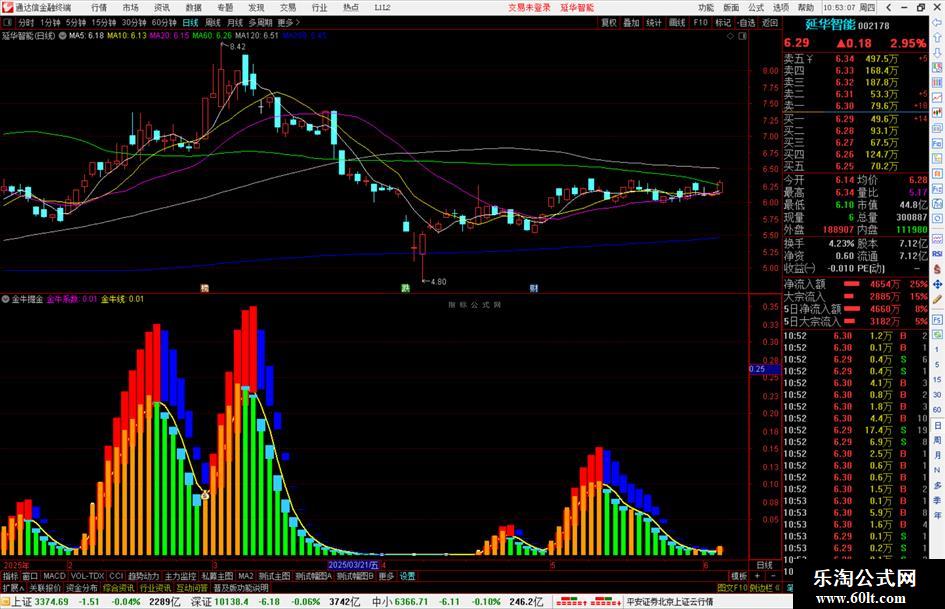The width and height of the screenshot is (945, 609).
Task: Select the 日线 daily period
Action: click(x=190, y=23)
